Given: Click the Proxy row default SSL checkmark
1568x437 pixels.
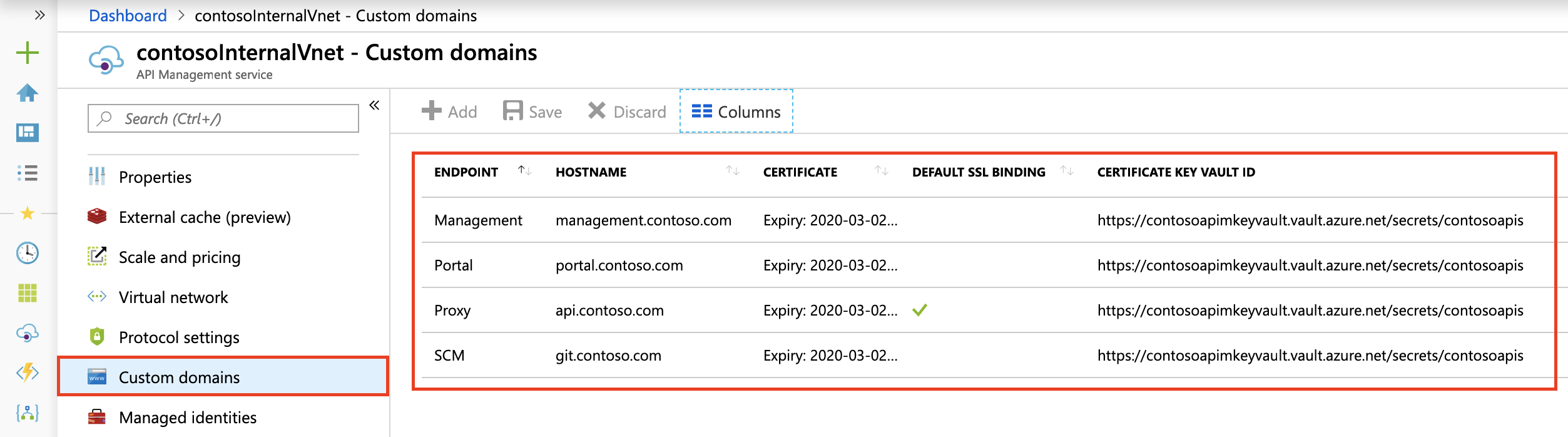Looking at the screenshot, I should pyautogui.click(x=920, y=310).
